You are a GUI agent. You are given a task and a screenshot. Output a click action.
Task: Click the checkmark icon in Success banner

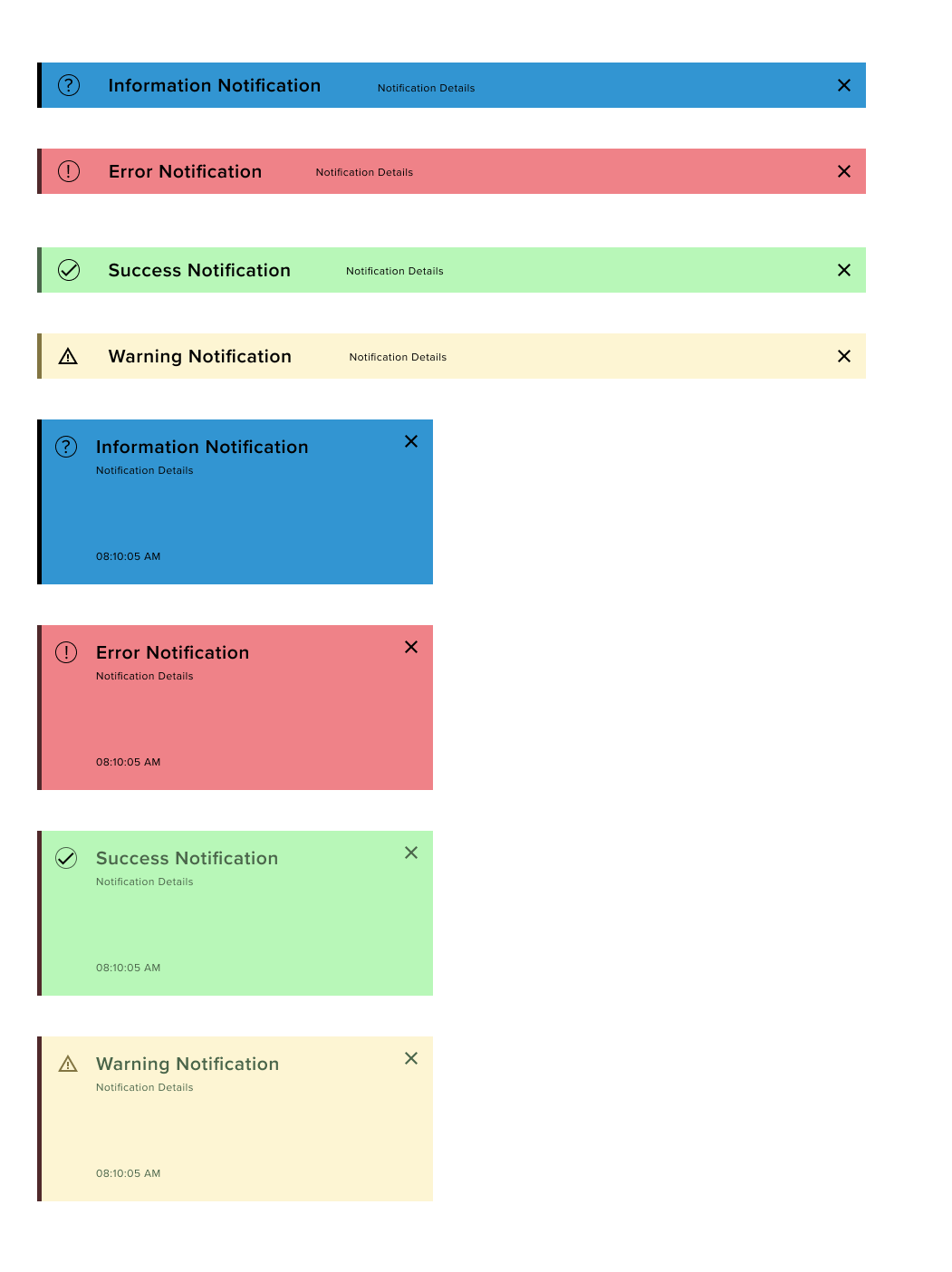(69, 270)
